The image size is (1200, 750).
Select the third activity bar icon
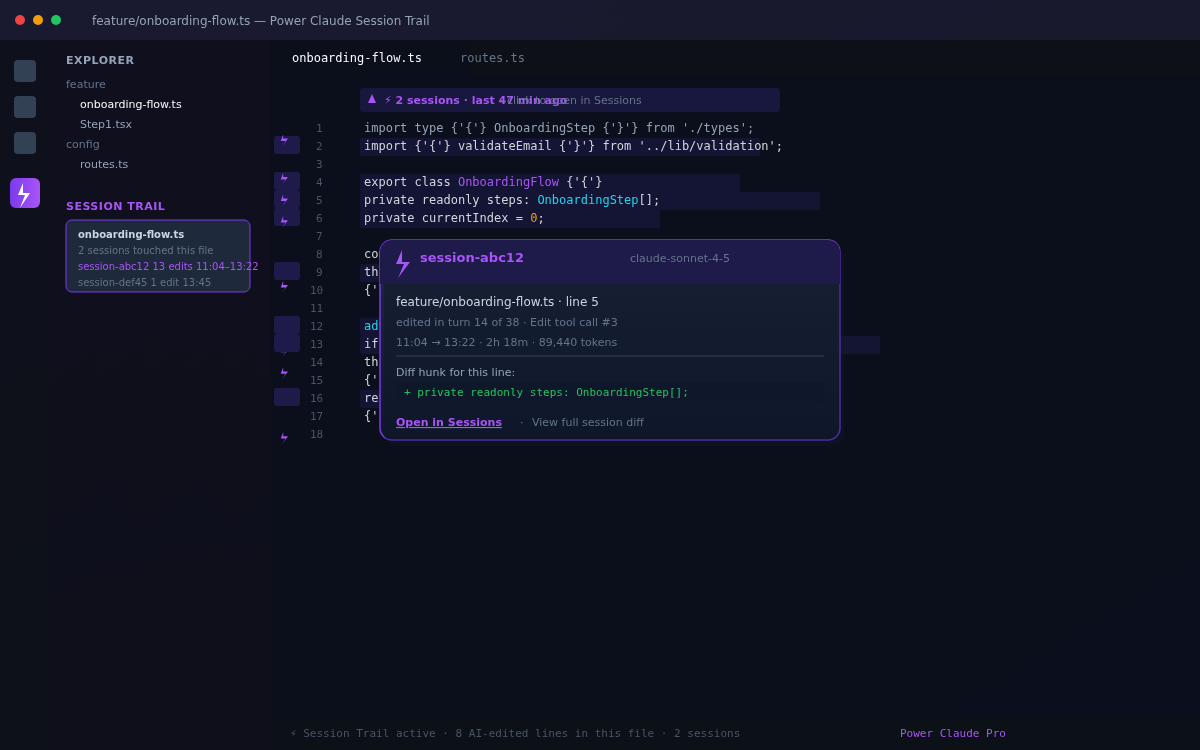point(25,143)
